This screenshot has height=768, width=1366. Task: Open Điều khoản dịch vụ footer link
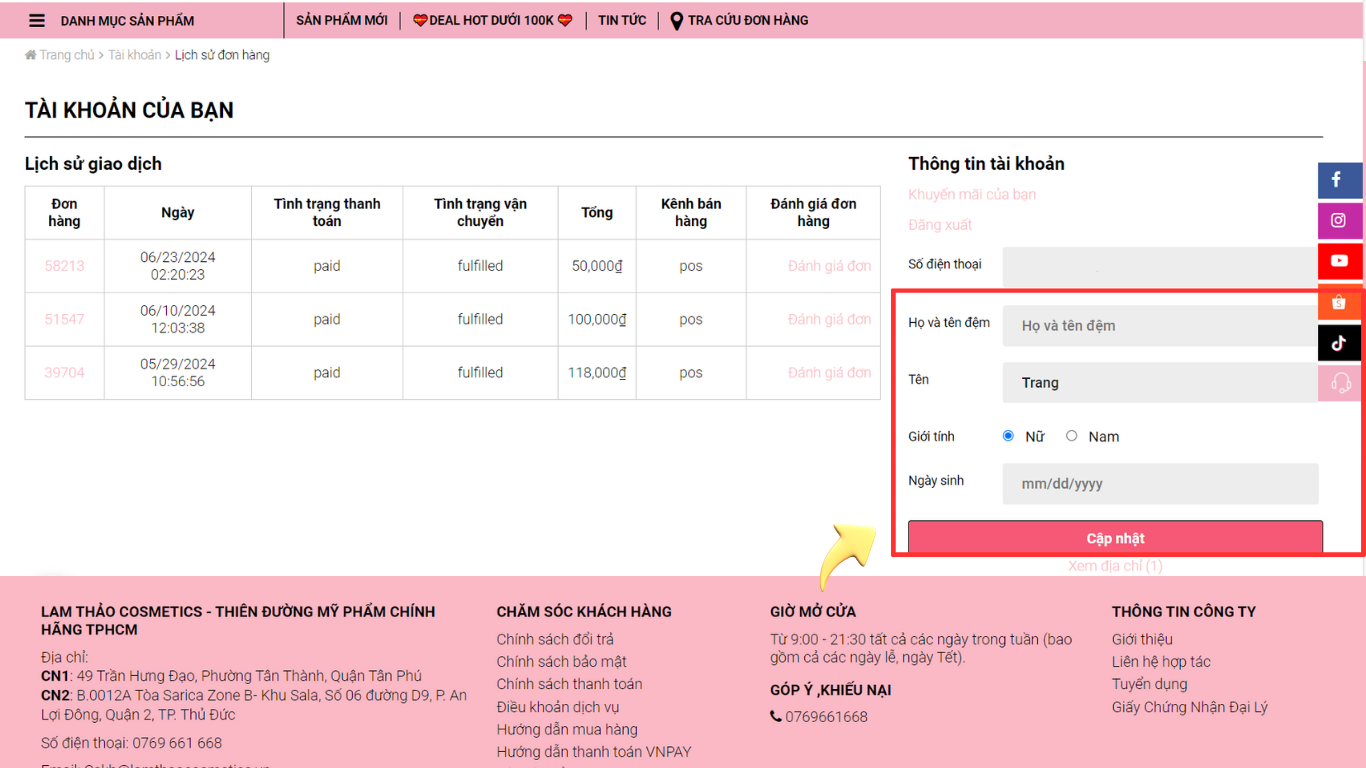558,707
